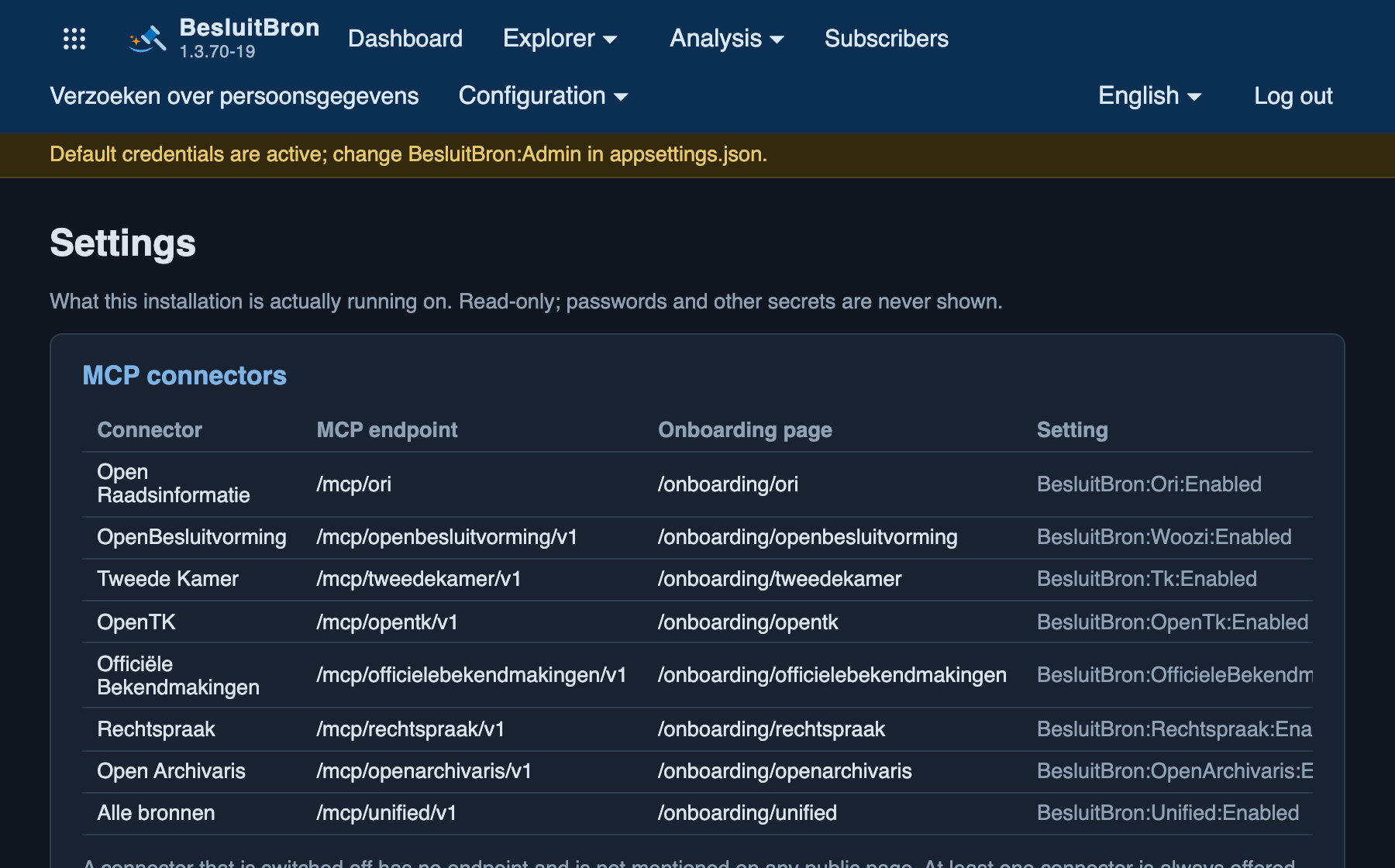Click the /onboarding/opentk path
Screen dimensions: 1395x868
748,622
